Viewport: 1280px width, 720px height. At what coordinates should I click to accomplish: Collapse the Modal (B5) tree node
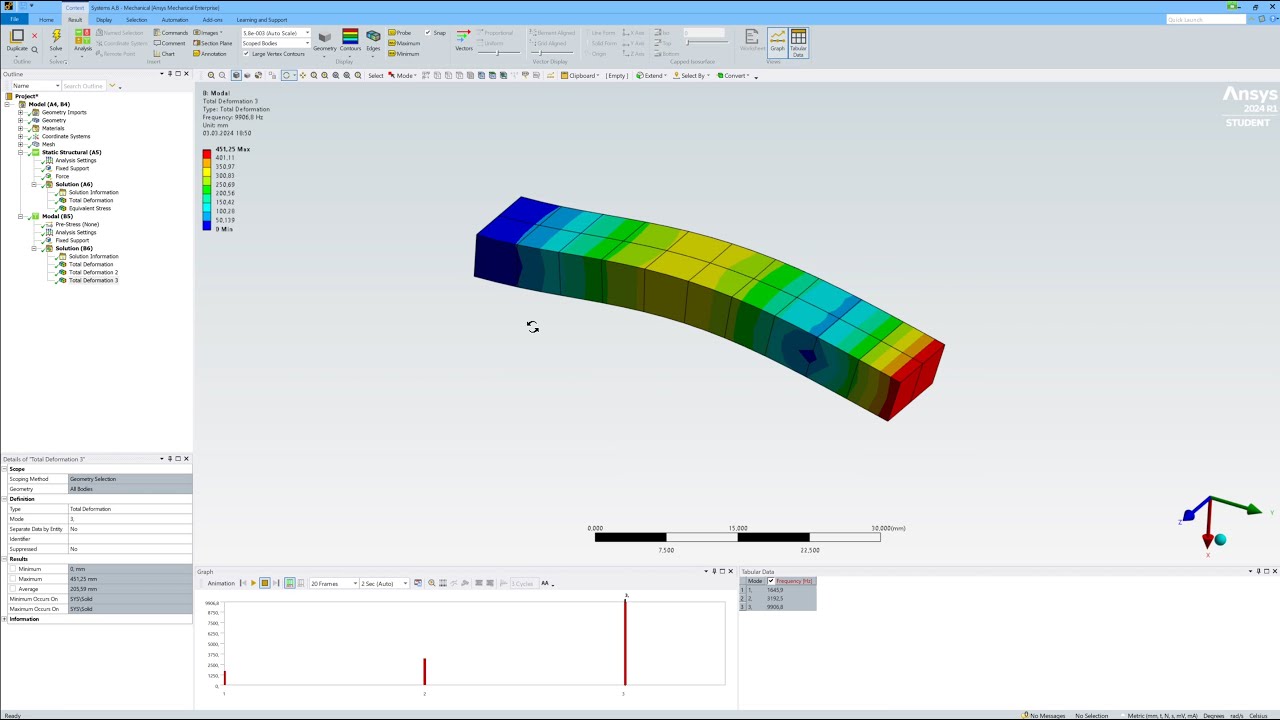[20, 216]
